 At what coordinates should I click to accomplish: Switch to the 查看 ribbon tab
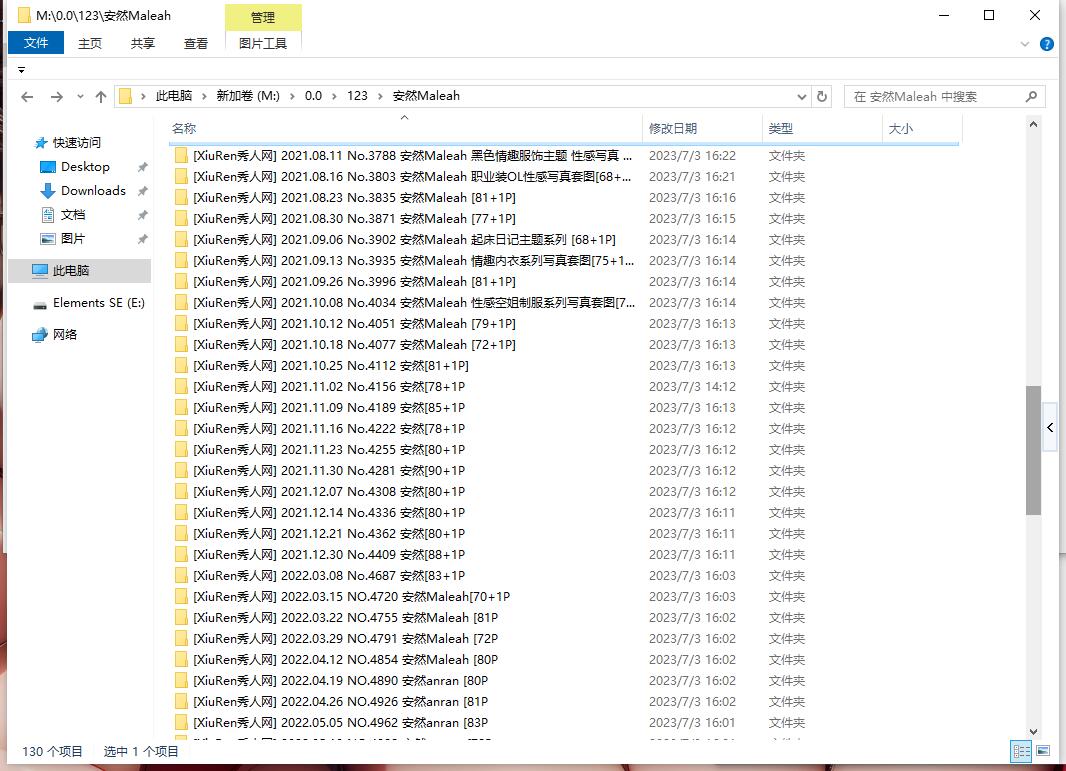[x=196, y=44]
